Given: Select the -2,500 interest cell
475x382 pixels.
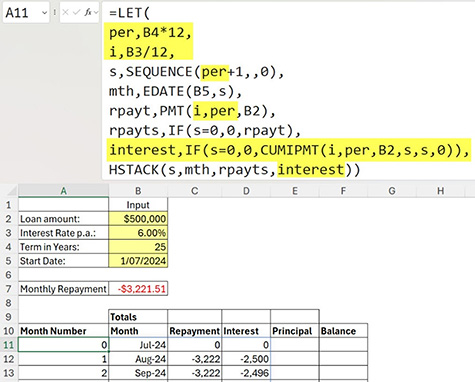Looking at the screenshot, I should coord(246,359).
